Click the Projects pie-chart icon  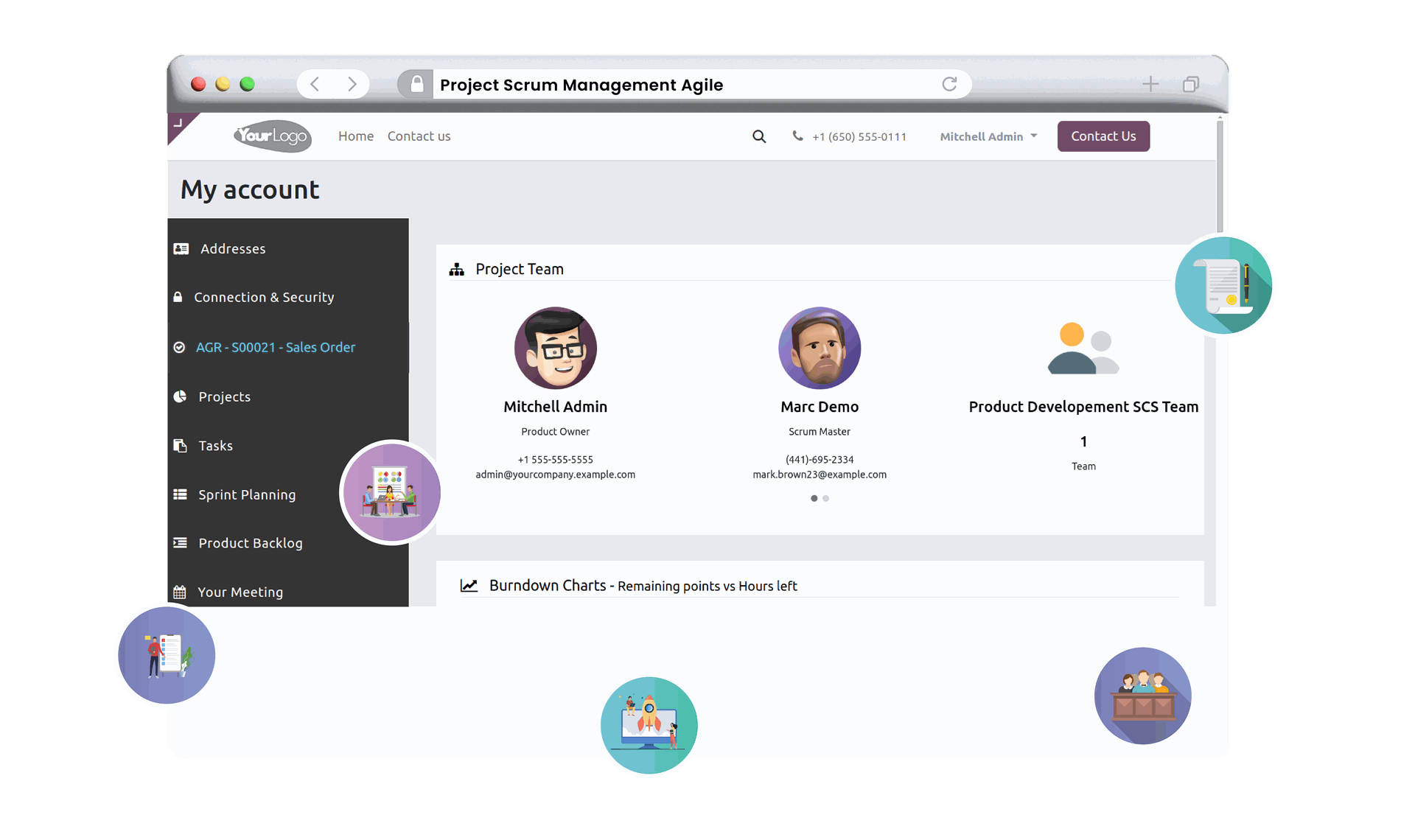(x=180, y=396)
